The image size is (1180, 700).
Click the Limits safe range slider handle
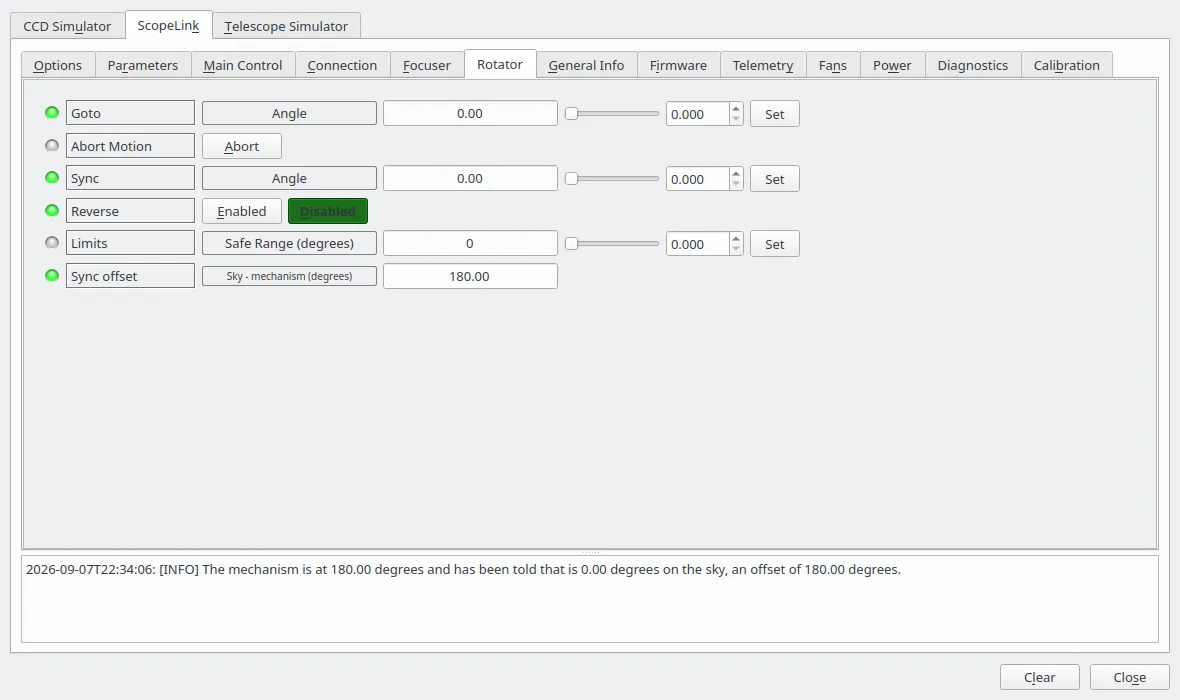[x=572, y=243]
